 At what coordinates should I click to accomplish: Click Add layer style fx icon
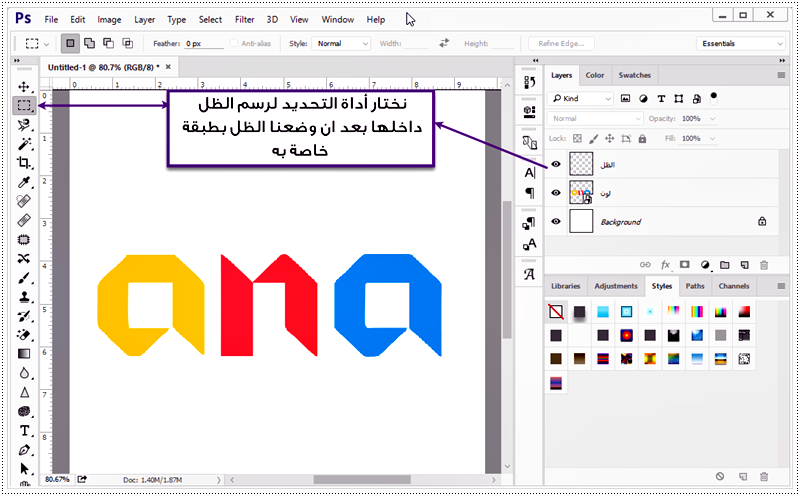click(665, 265)
